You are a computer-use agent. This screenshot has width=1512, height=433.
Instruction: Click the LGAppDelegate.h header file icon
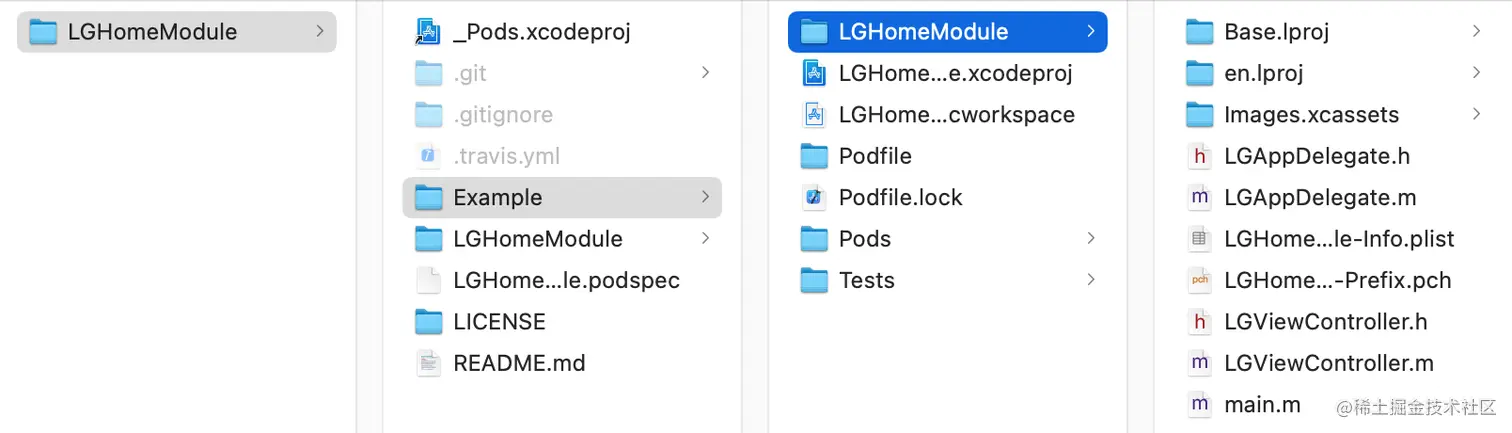click(x=1199, y=156)
